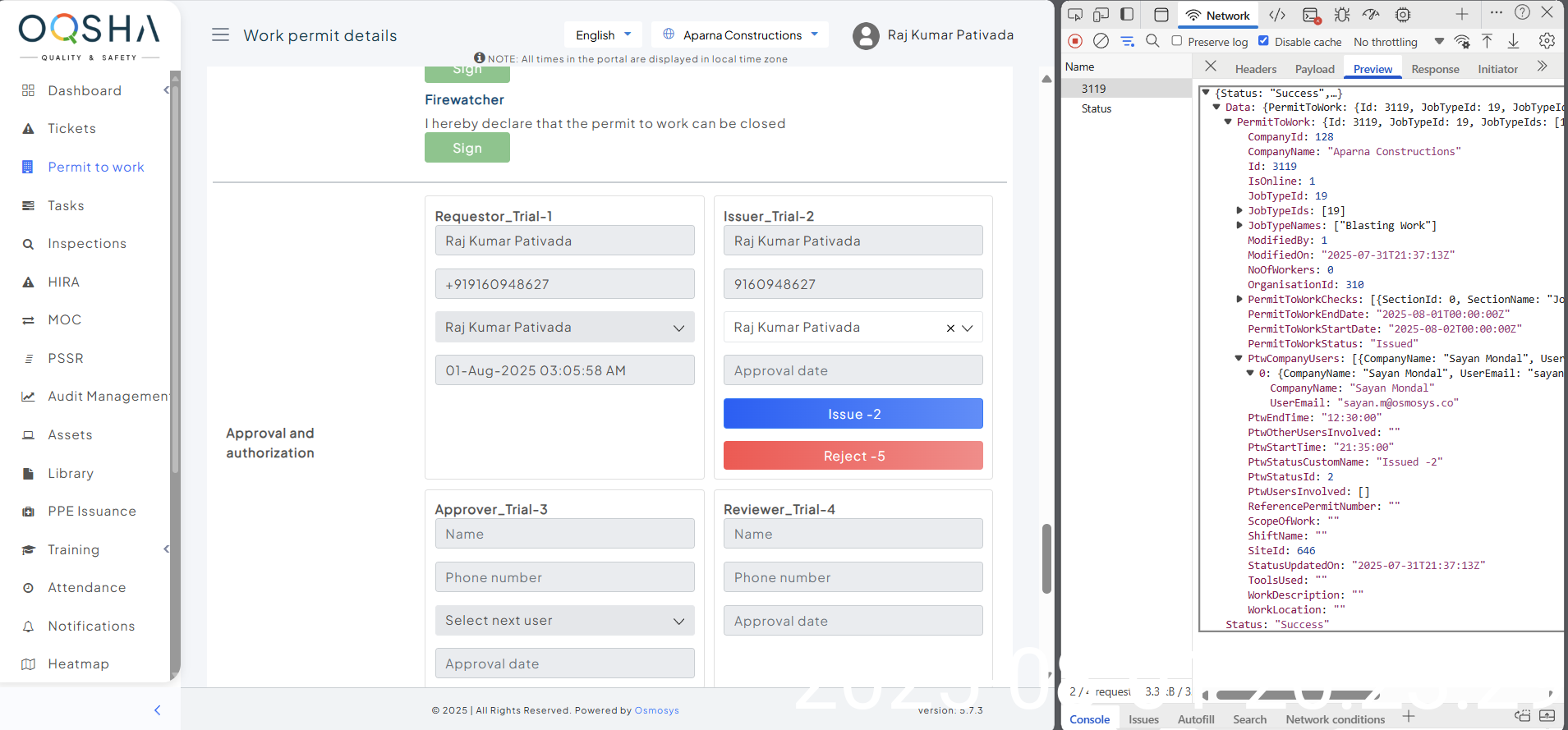Viewport: 1568px width, 730px height.
Task: Toggle the device emulation icon
Action: 1101,15
